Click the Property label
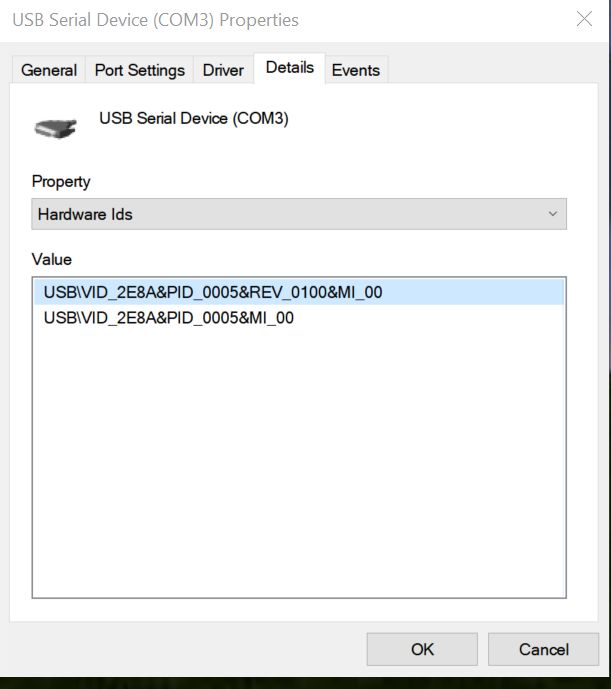The height and width of the screenshot is (689, 611). (x=61, y=181)
